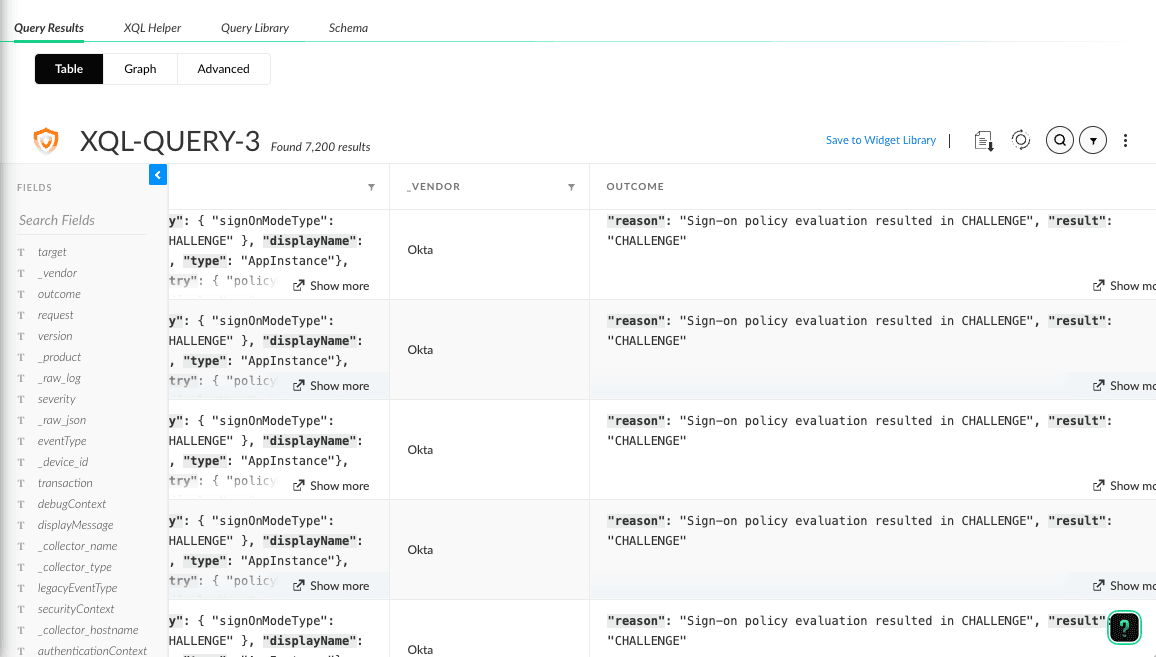Click the circular refresh icon in toolbar
The width and height of the screenshot is (1156, 657).
point(1021,140)
